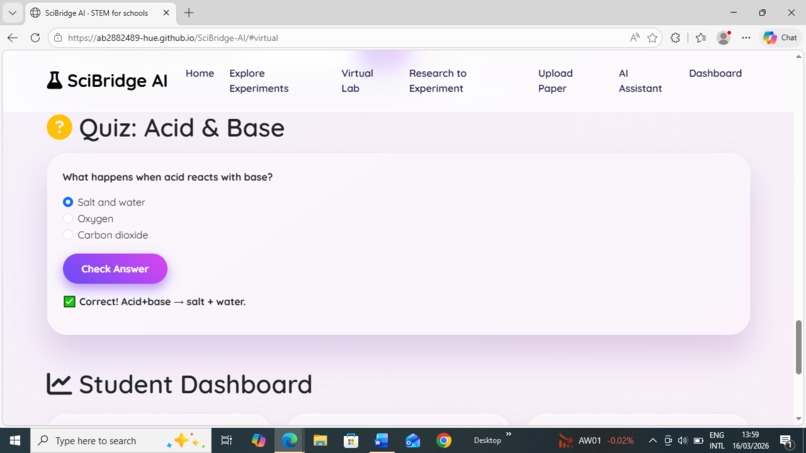The height and width of the screenshot is (453, 806).
Task: Click the Student Dashboard chart icon
Action: 59,384
